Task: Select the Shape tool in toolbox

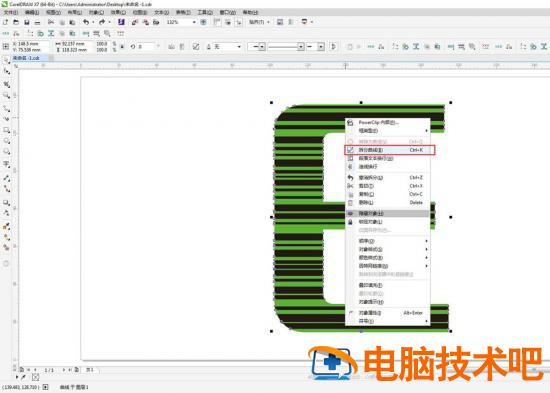Action: [x=6, y=72]
